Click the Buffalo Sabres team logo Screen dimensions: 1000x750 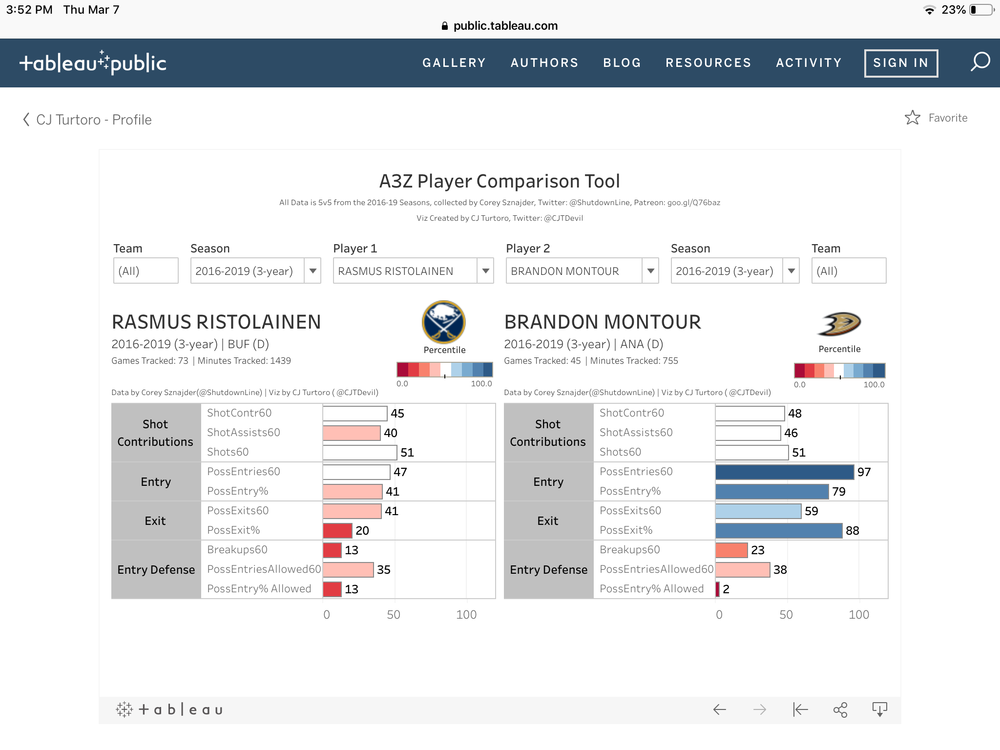pos(444,322)
